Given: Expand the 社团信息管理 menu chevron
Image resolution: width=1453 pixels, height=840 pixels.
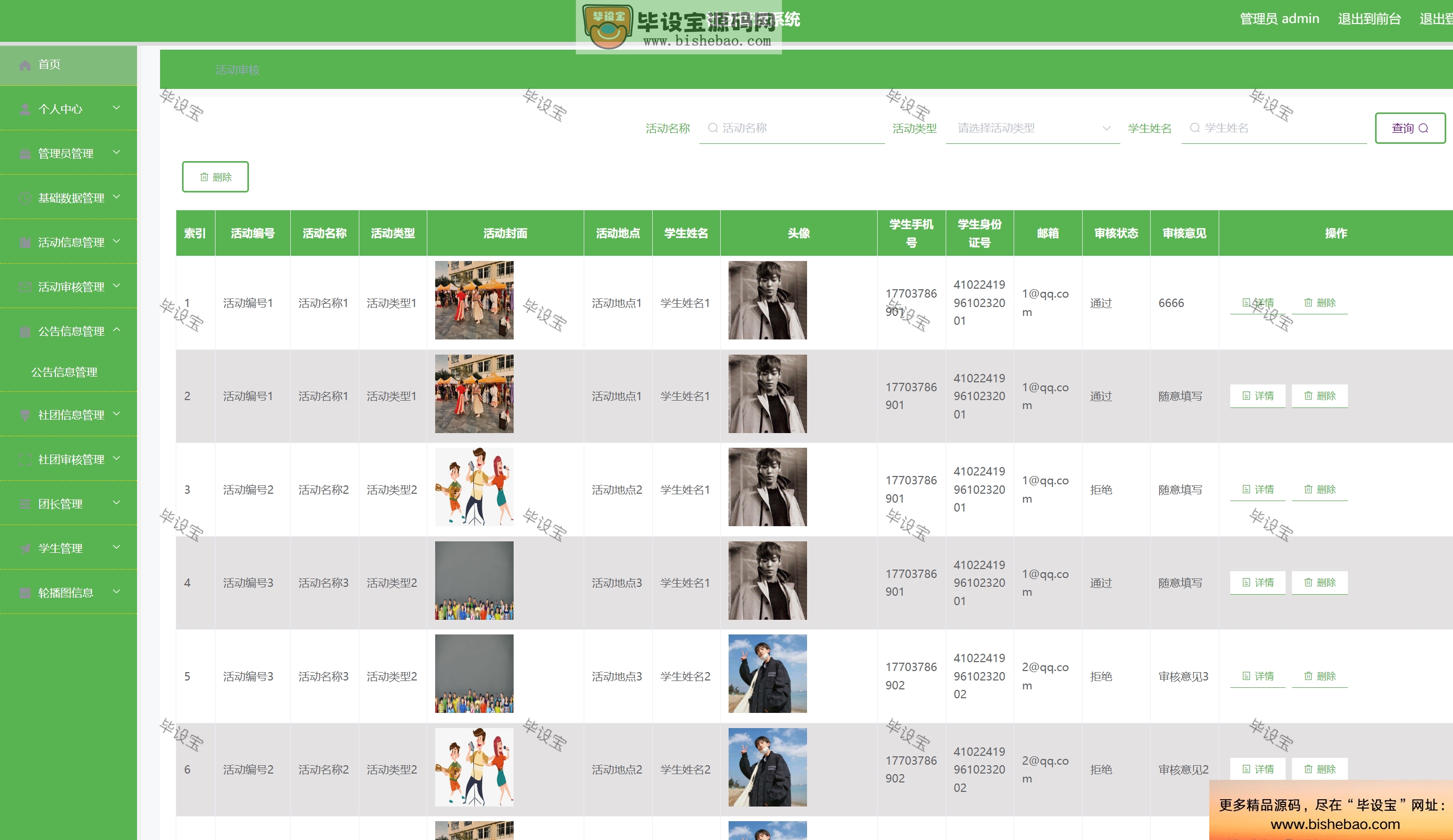Looking at the screenshot, I should pyautogui.click(x=117, y=413).
